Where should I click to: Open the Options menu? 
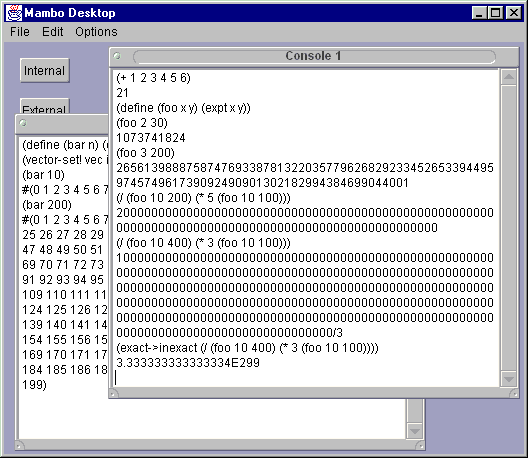(x=96, y=32)
